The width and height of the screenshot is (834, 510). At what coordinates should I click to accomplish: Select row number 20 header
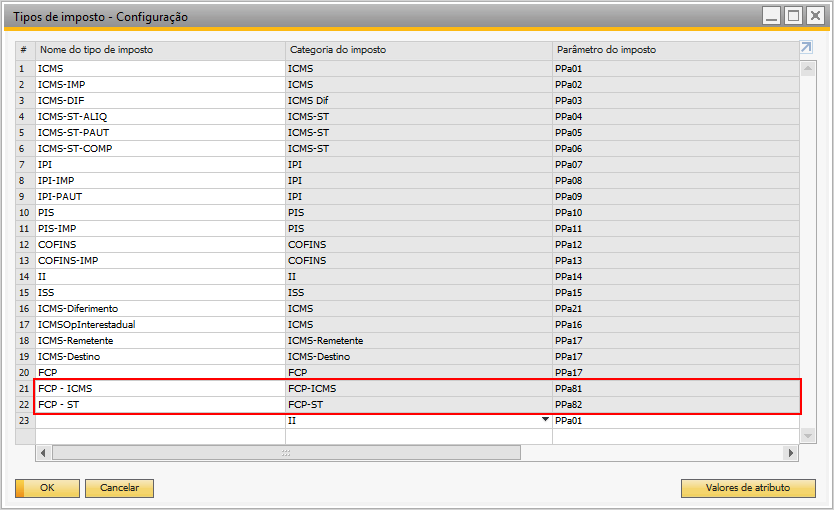tap(25, 372)
